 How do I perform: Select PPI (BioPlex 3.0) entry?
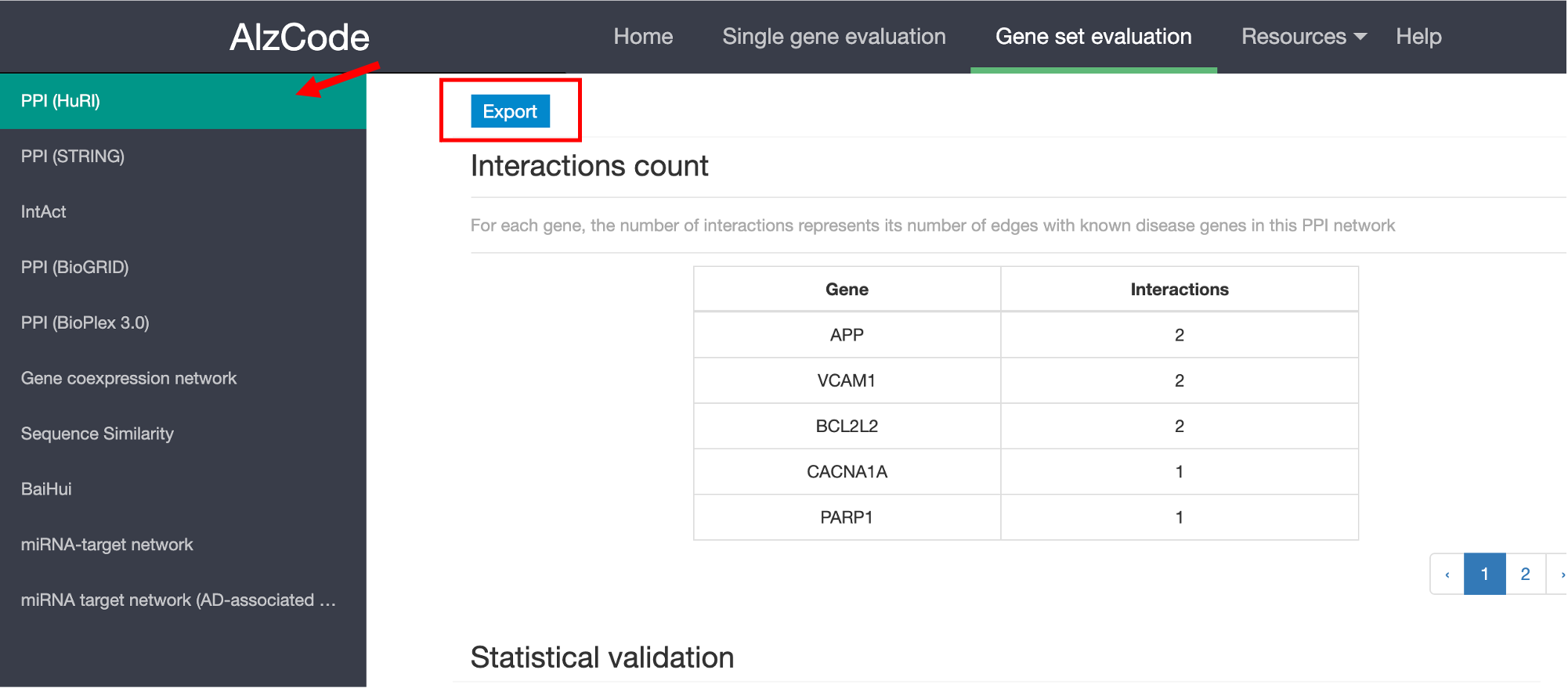point(85,323)
